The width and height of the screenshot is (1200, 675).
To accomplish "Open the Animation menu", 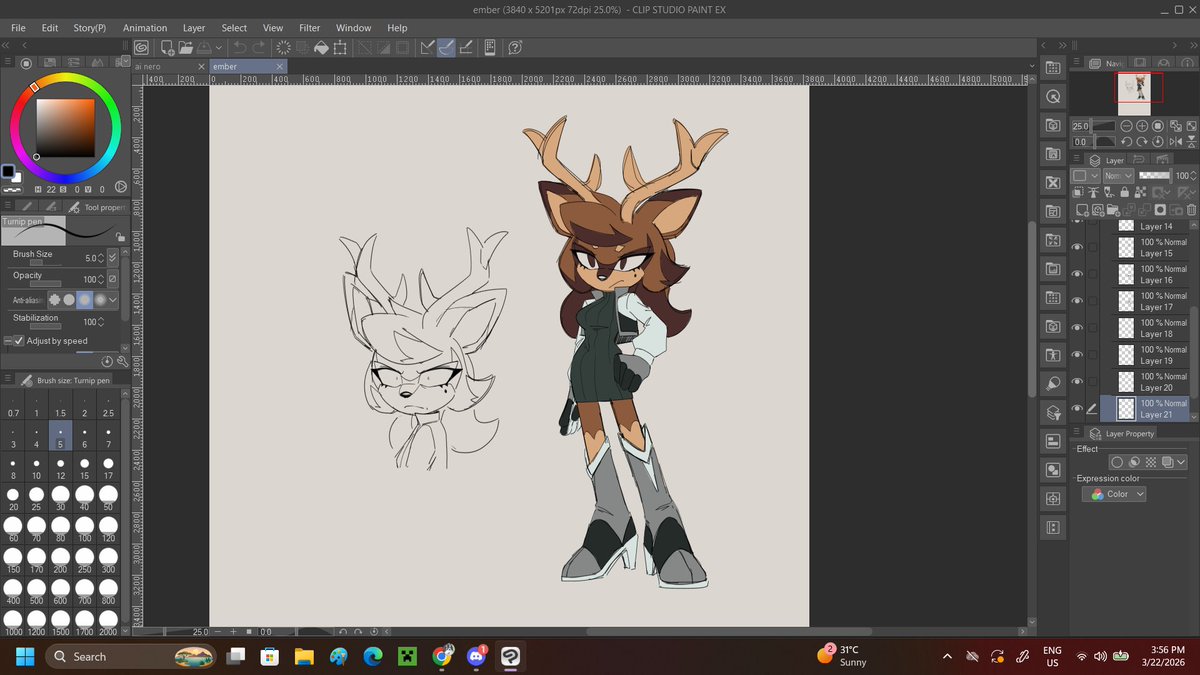I will click(x=145, y=28).
